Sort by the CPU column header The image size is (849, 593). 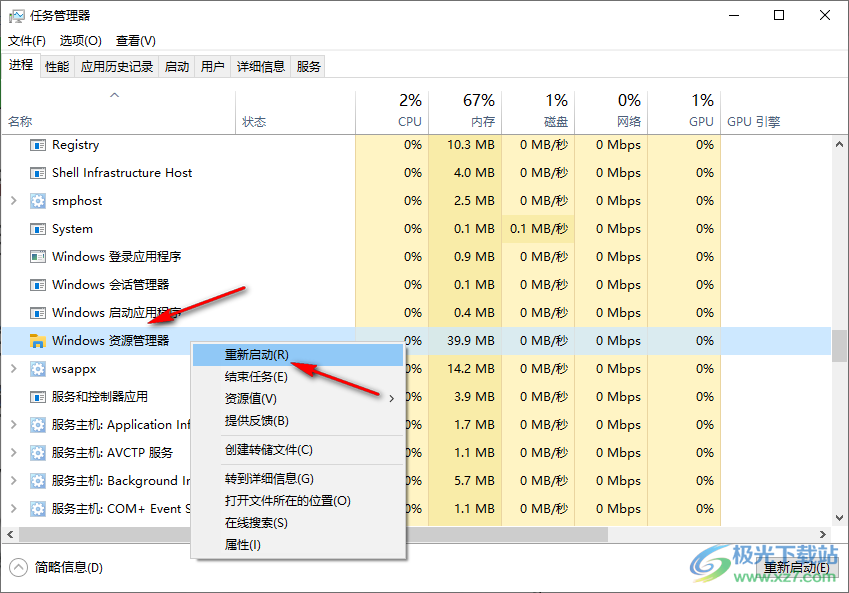392,113
